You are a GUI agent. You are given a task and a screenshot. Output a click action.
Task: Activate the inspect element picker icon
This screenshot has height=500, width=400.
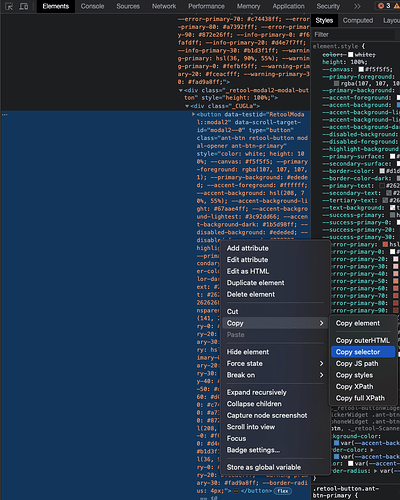tap(9, 6)
